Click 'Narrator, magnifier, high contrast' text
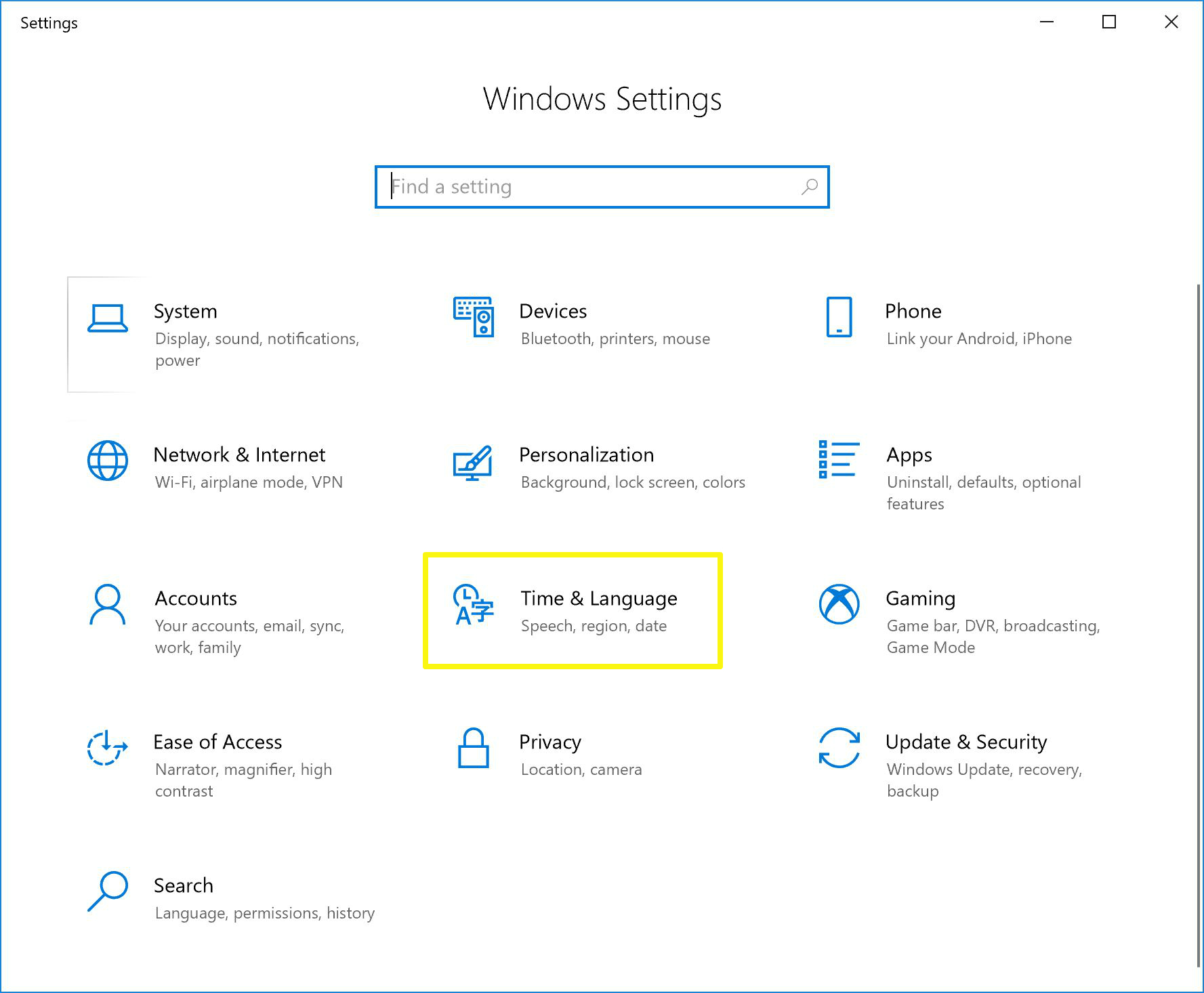Viewport: 1204px width, 993px height. point(243,780)
